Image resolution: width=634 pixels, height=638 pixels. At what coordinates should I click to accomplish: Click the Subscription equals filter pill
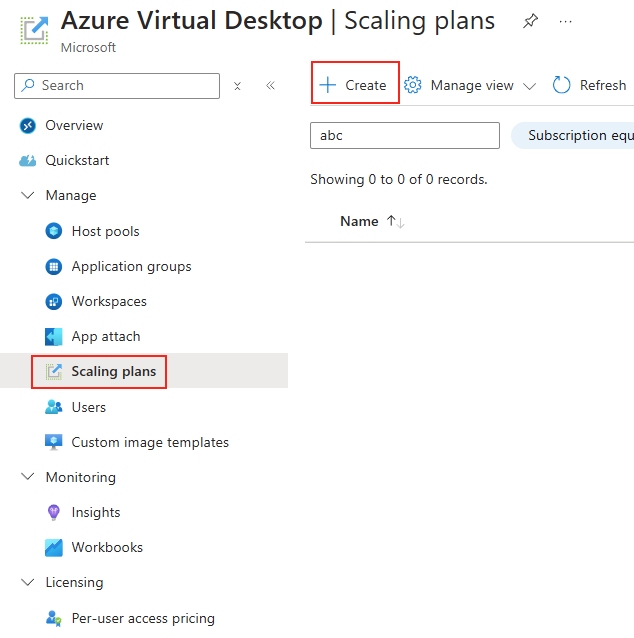point(573,135)
